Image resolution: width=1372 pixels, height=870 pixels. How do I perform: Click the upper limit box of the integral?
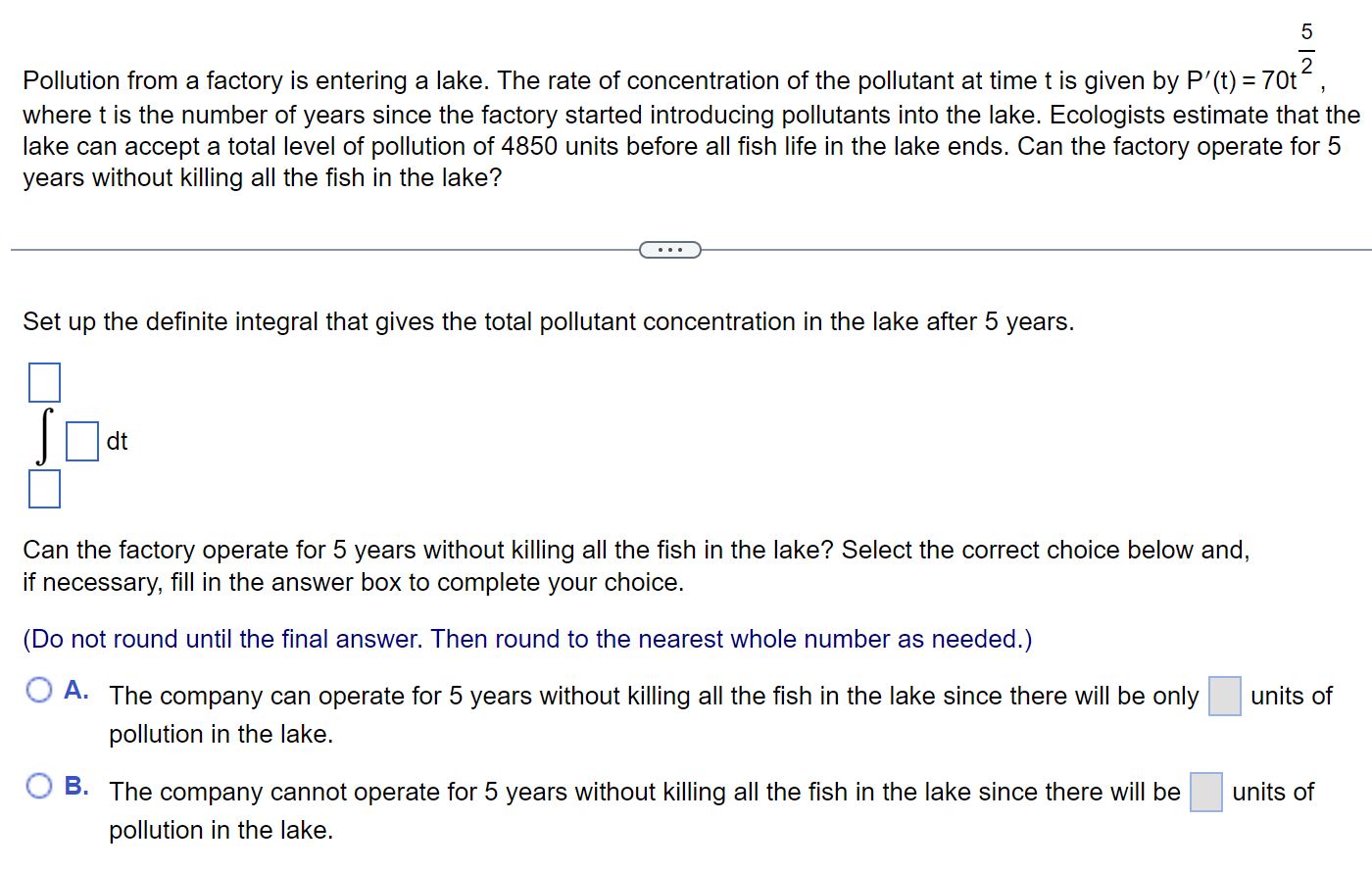(x=44, y=382)
